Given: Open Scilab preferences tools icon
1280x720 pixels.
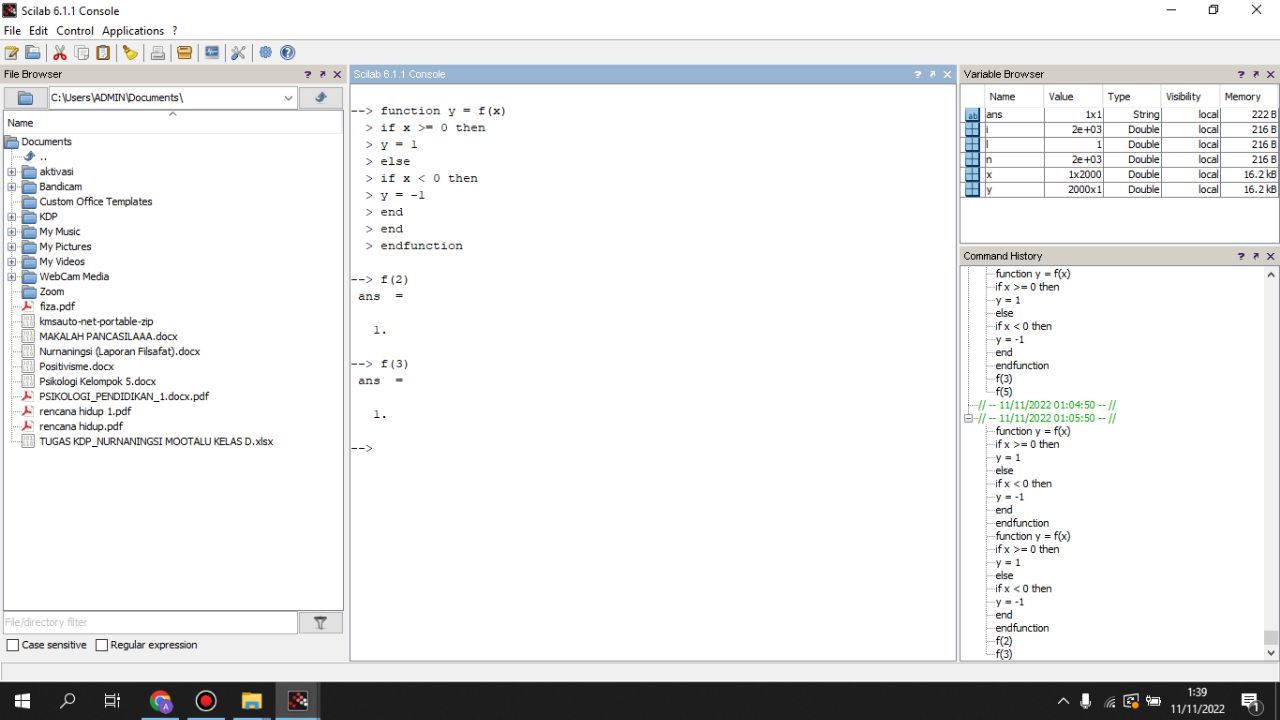Looking at the screenshot, I should pyautogui.click(x=238, y=52).
